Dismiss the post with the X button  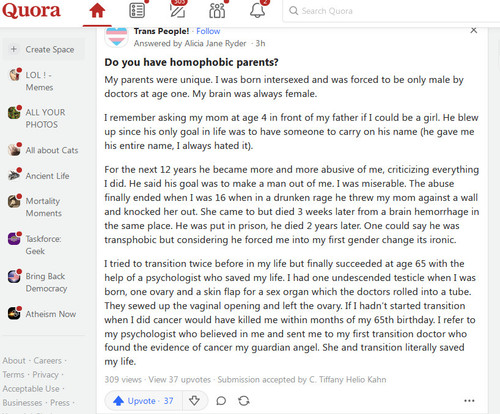pyautogui.click(x=473, y=30)
